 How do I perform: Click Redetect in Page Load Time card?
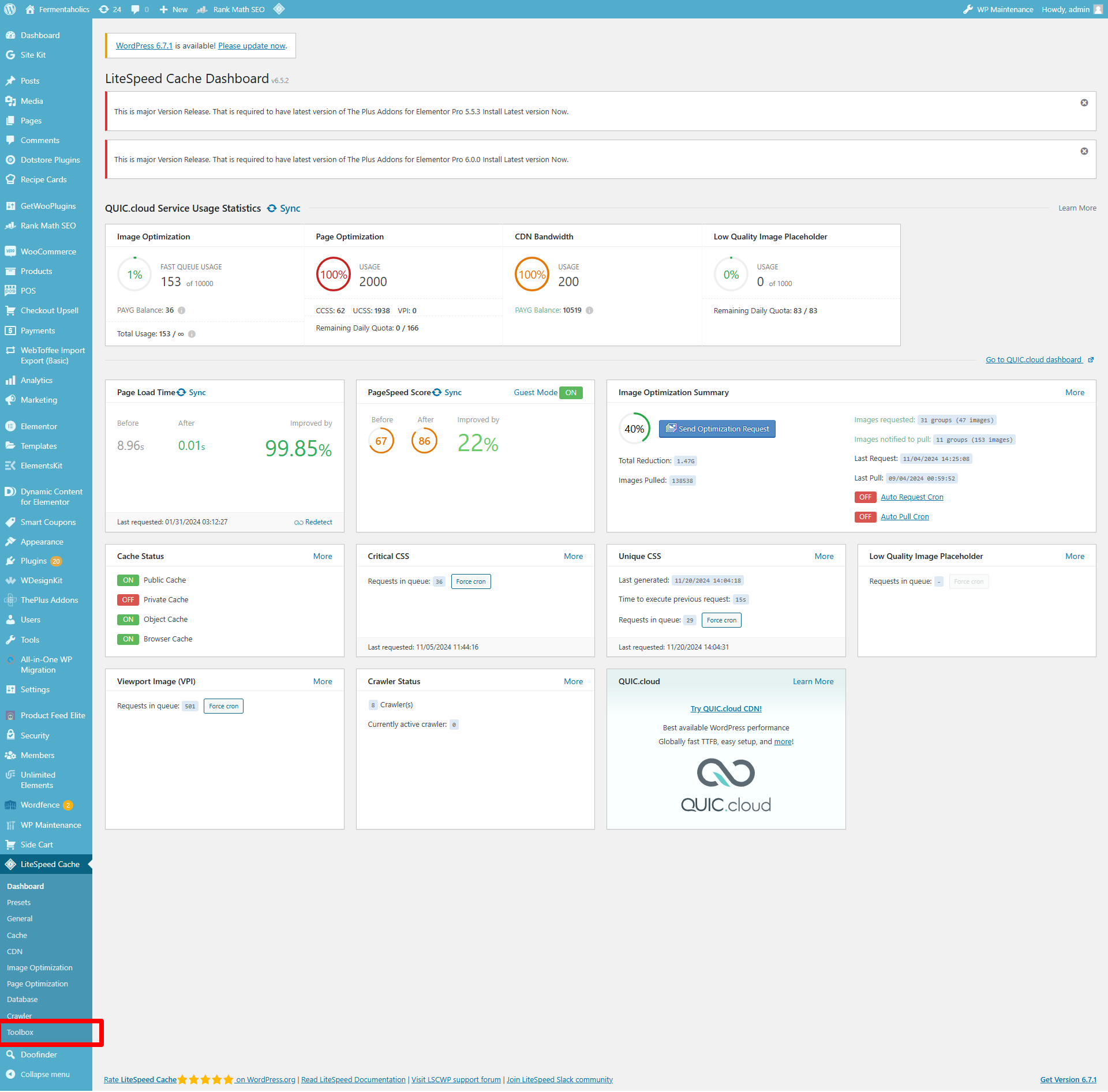[x=313, y=522]
